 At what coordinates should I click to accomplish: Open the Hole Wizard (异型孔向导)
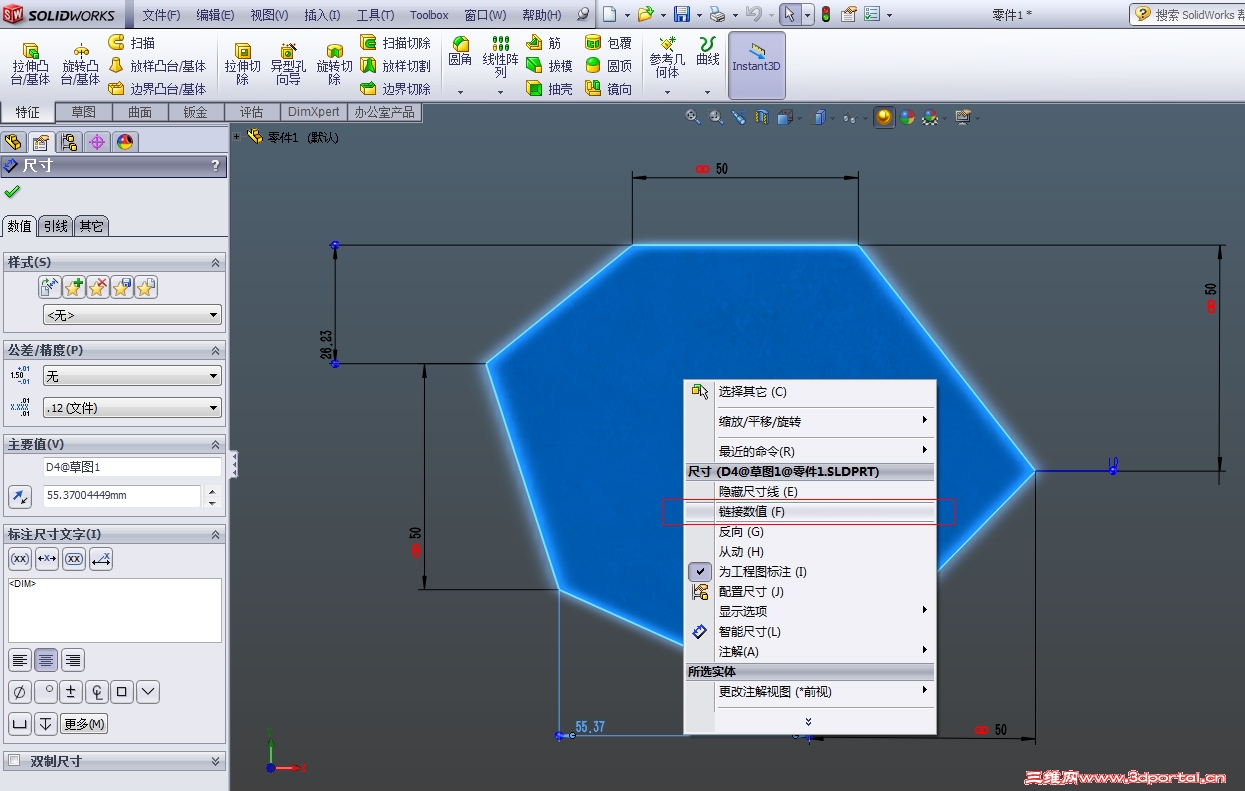tap(288, 64)
